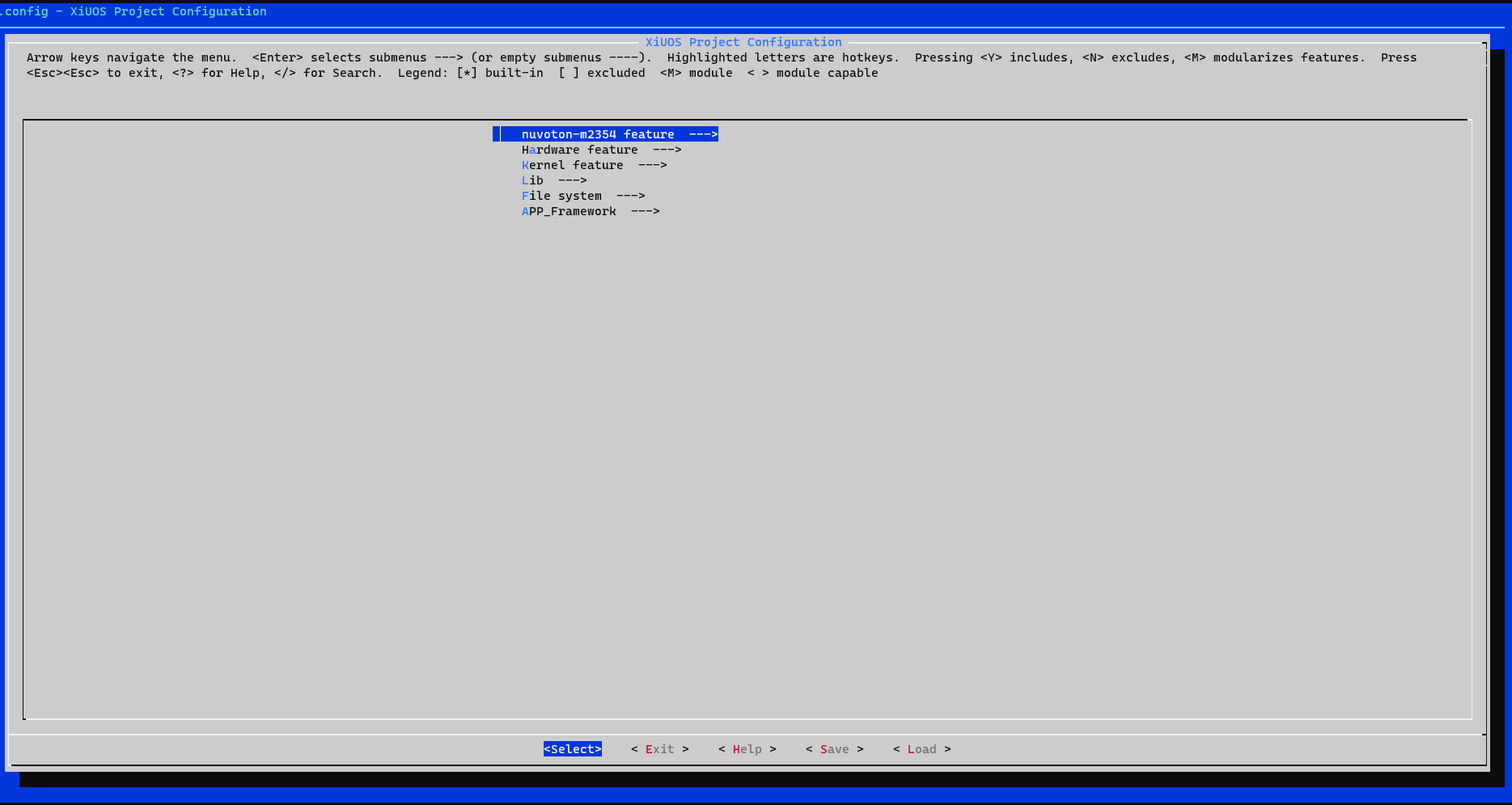Image resolution: width=1512 pixels, height=805 pixels.
Task: Open the Kernel feature submenu
Action: tap(594, 165)
